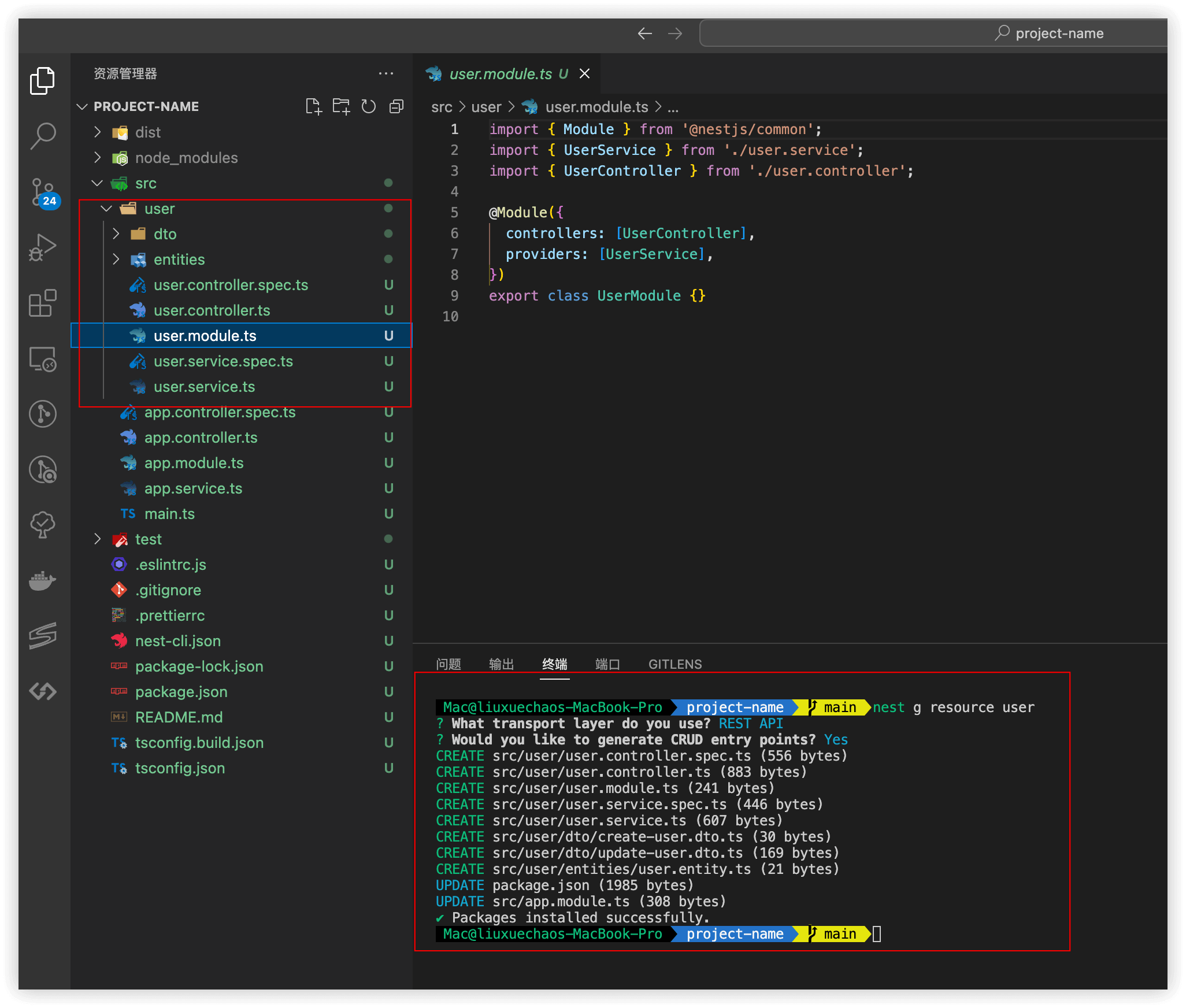The image size is (1186, 1008).
Task: Switch to the 端口 panel tab
Action: [607, 664]
